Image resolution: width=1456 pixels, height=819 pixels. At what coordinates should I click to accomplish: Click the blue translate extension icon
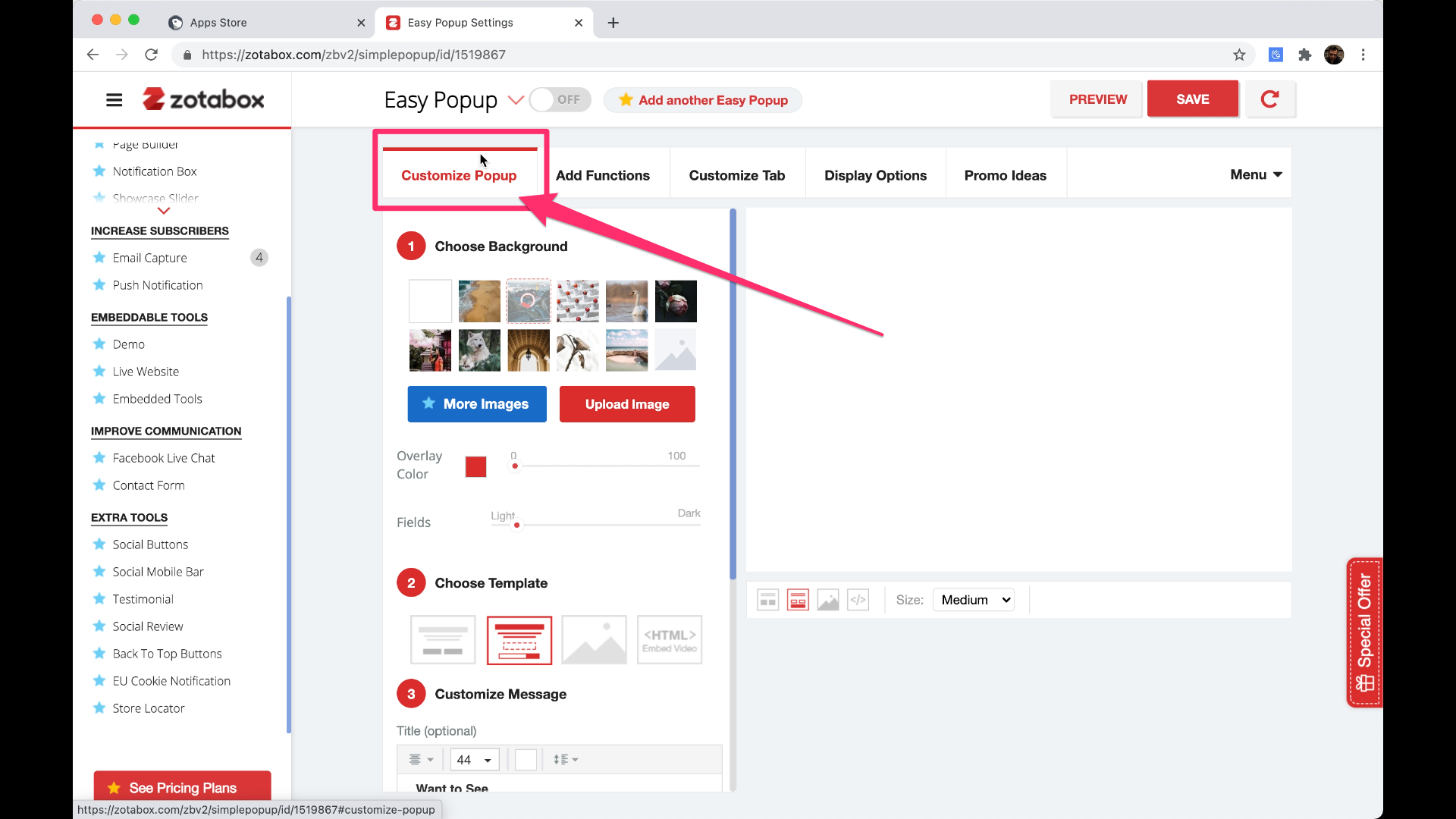click(1276, 55)
